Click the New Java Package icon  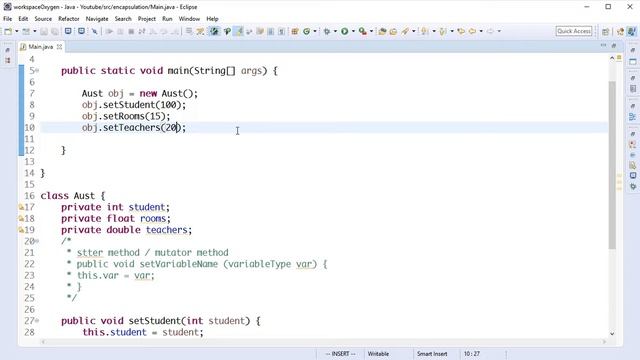(x=295, y=31)
